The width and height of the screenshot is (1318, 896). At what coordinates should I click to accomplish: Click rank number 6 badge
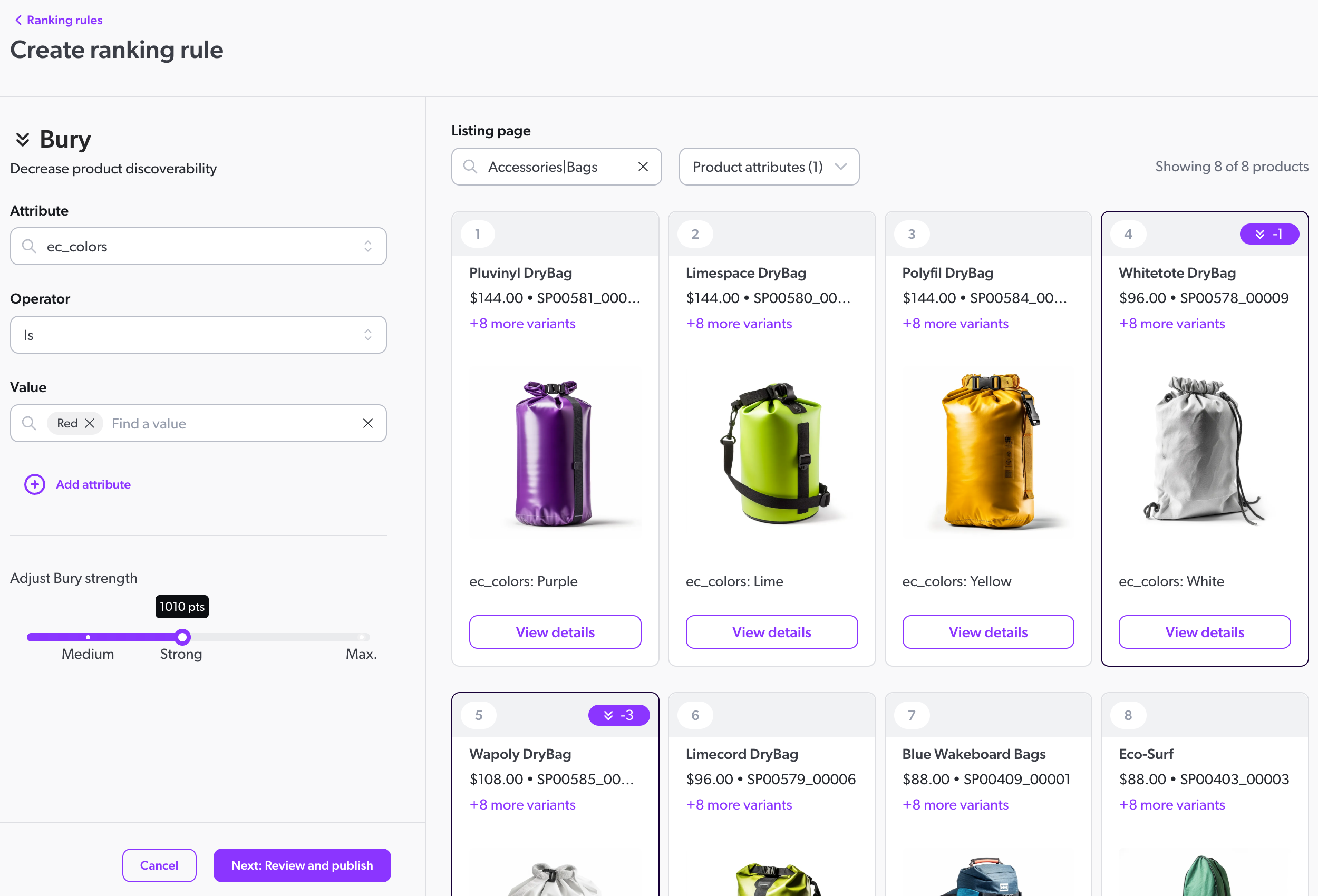click(x=695, y=715)
